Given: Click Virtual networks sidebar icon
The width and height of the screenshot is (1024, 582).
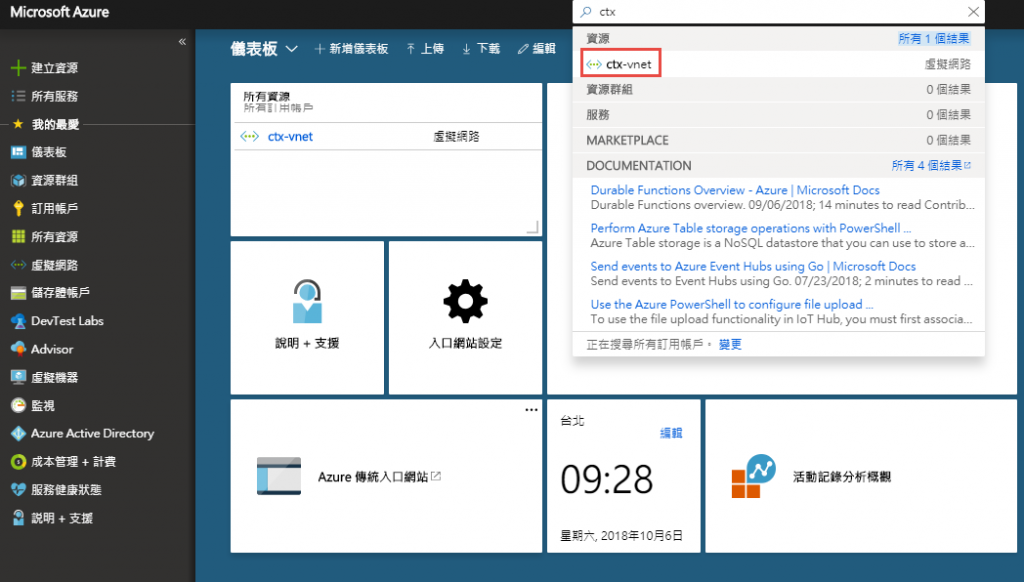Looking at the screenshot, I should pos(18,265).
